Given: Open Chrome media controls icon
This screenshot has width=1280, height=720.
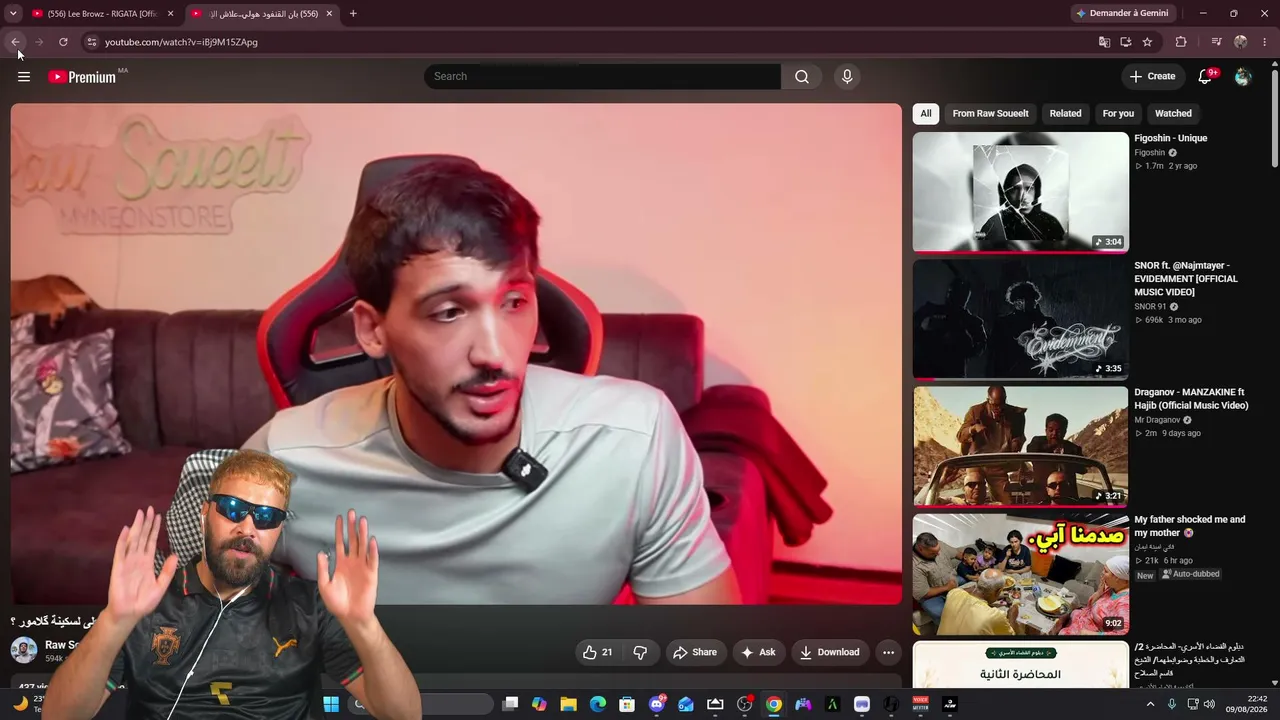Looking at the screenshot, I should (1216, 42).
